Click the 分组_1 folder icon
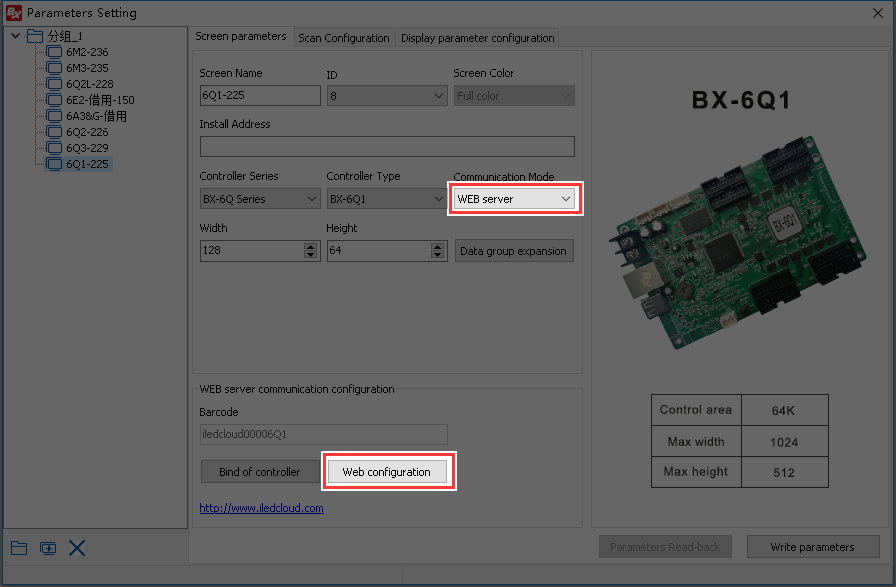 click(x=35, y=36)
